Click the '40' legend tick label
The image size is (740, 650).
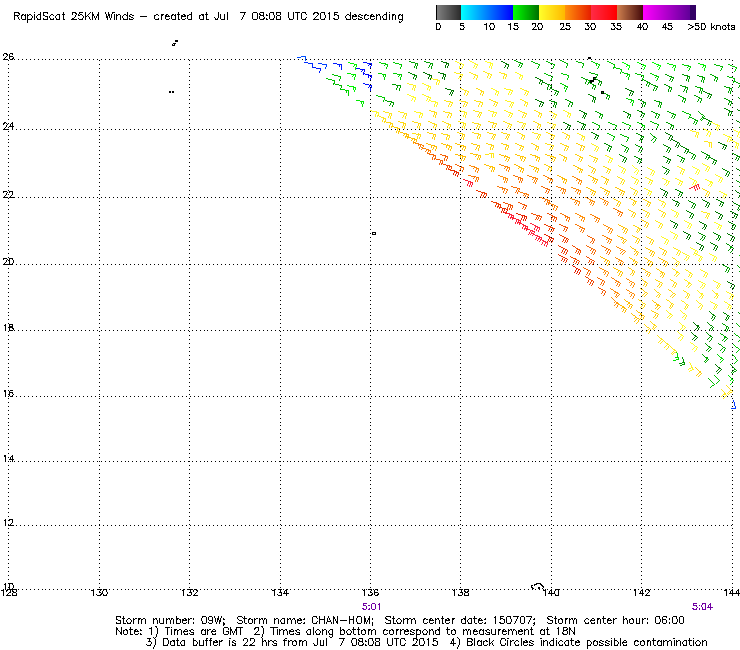642,27
